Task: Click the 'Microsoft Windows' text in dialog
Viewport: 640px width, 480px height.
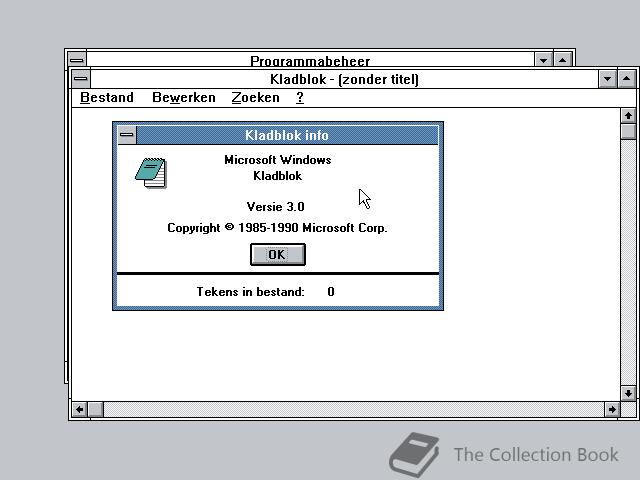Action: coord(278,160)
